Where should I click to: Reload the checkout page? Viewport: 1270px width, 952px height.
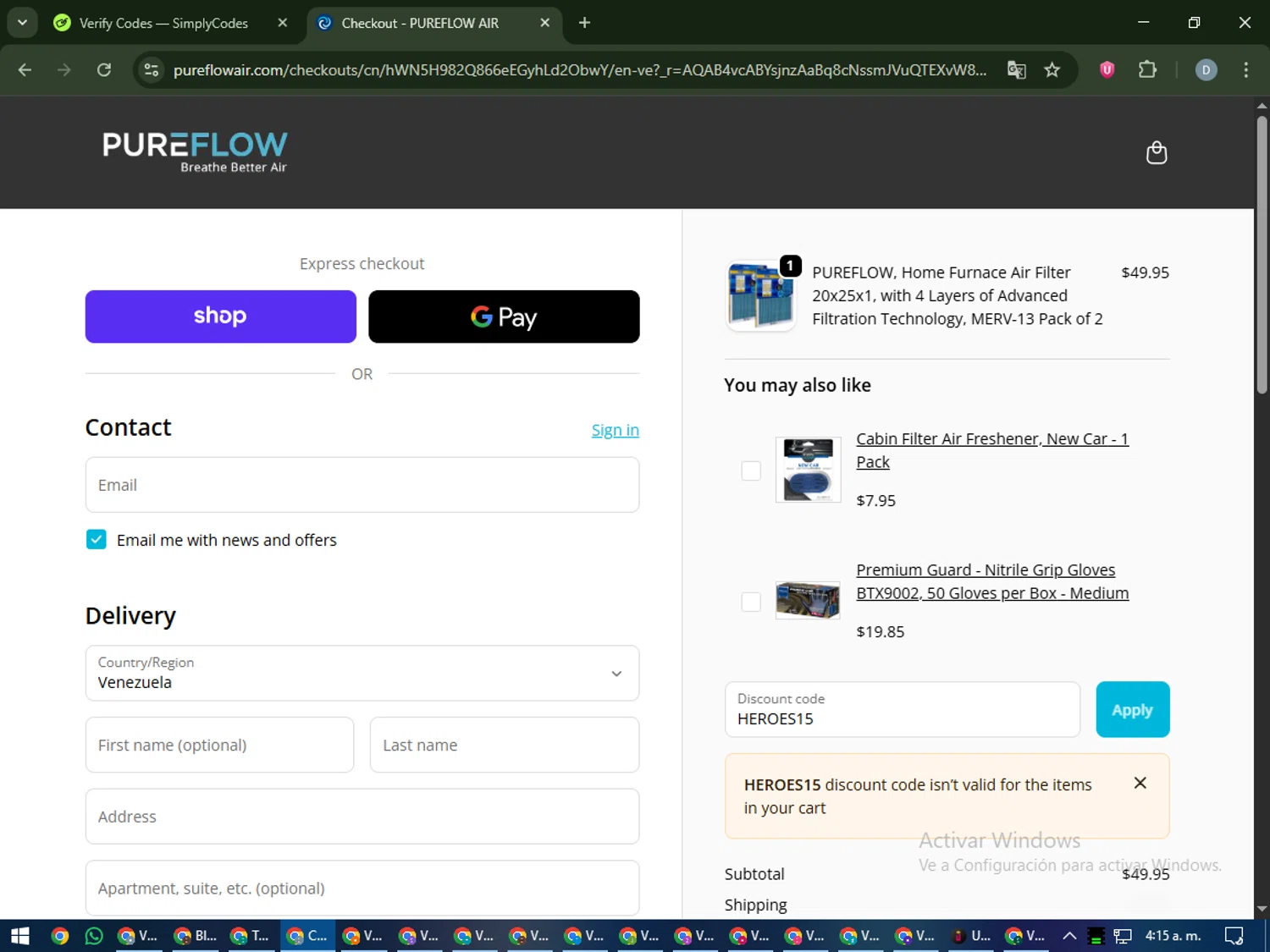104,69
